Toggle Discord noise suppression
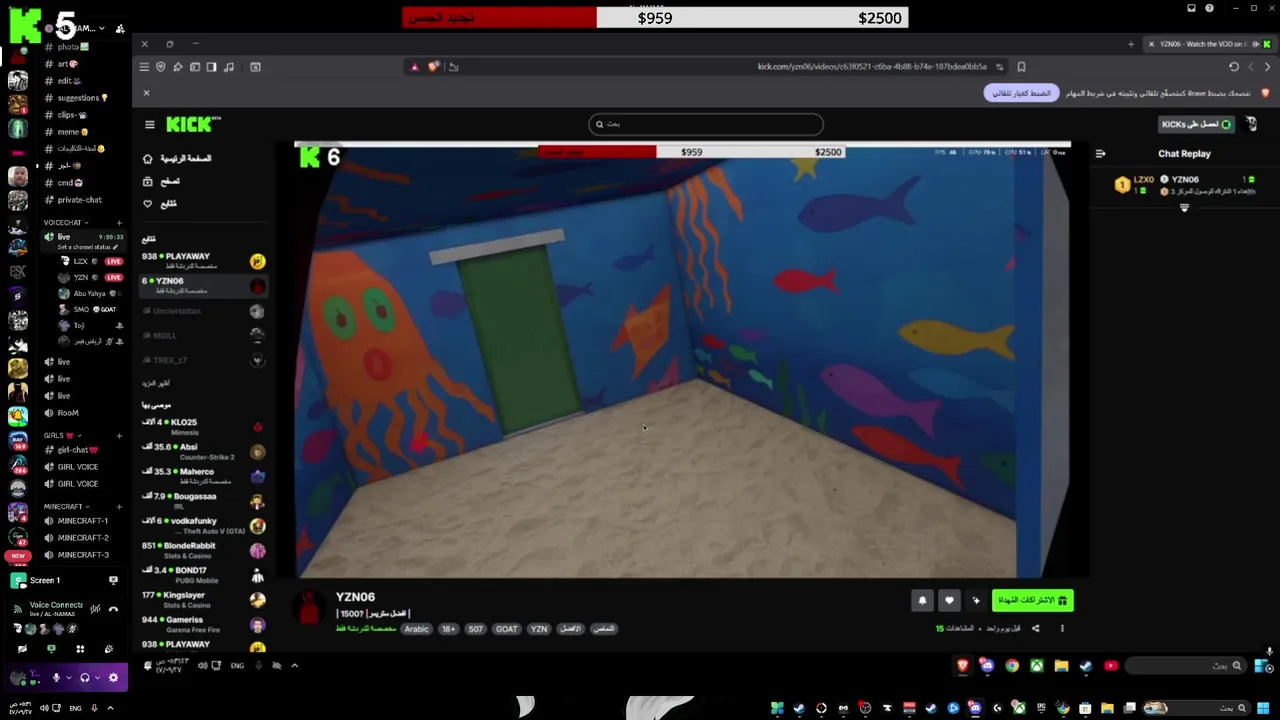1280x720 pixels. 95,608
